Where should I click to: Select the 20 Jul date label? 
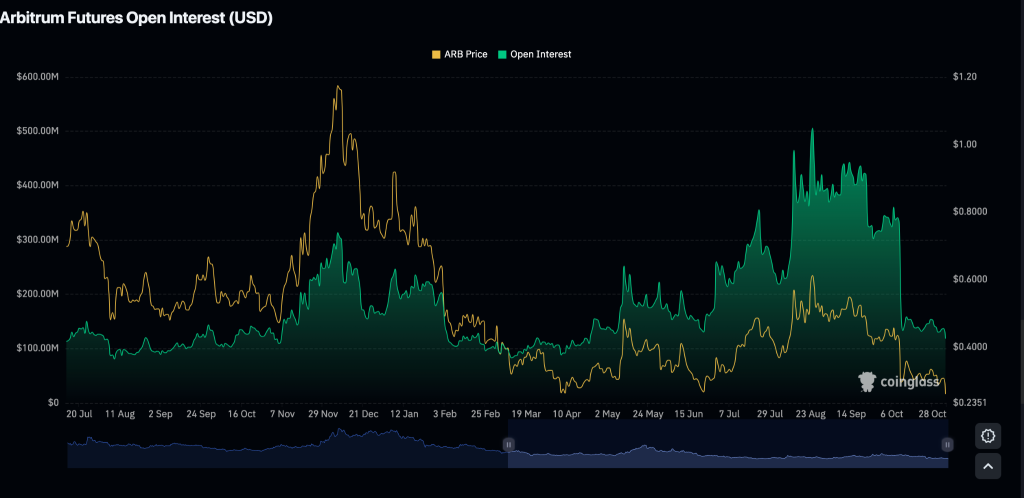tap(80, 413)
